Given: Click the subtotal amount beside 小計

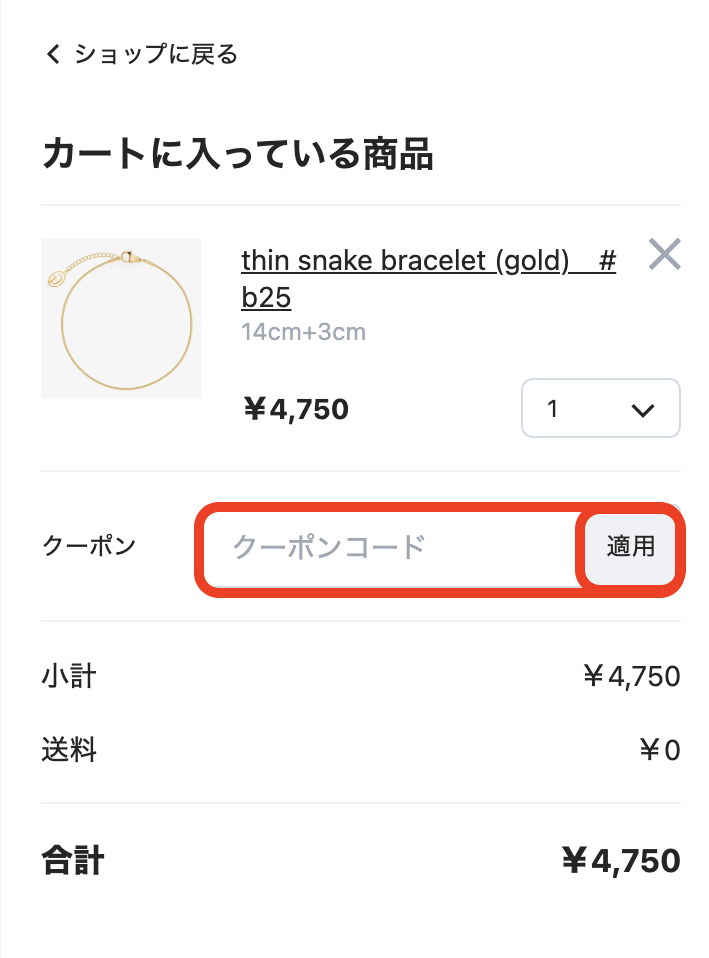Looking at the screenshot, I should coord(631,677).
